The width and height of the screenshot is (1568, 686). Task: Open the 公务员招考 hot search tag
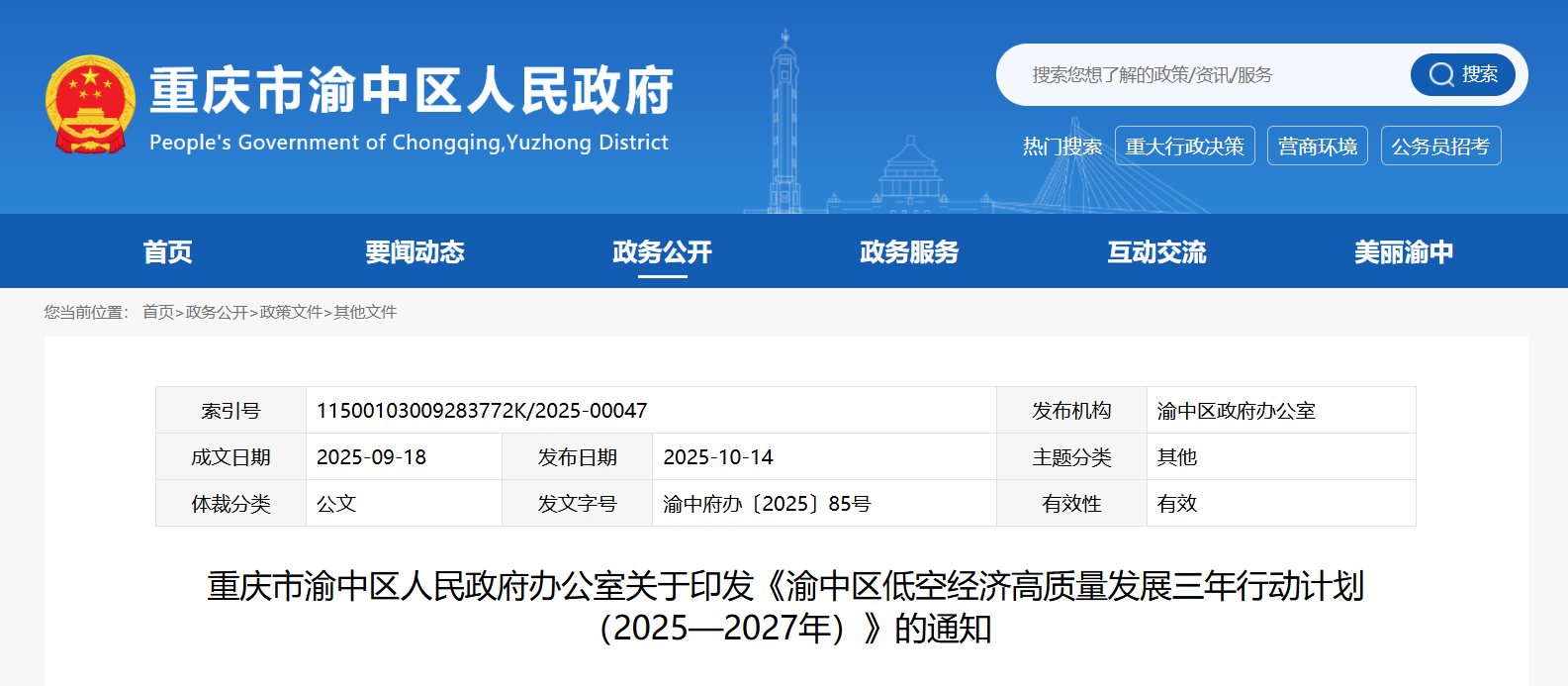(x=1440, y=147)
